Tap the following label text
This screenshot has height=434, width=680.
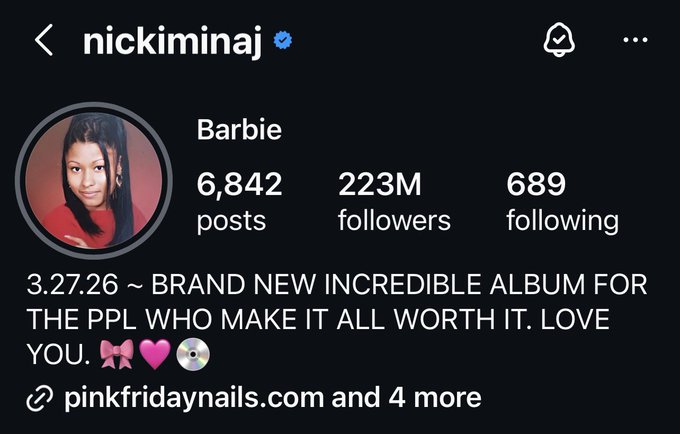point(562,222)
